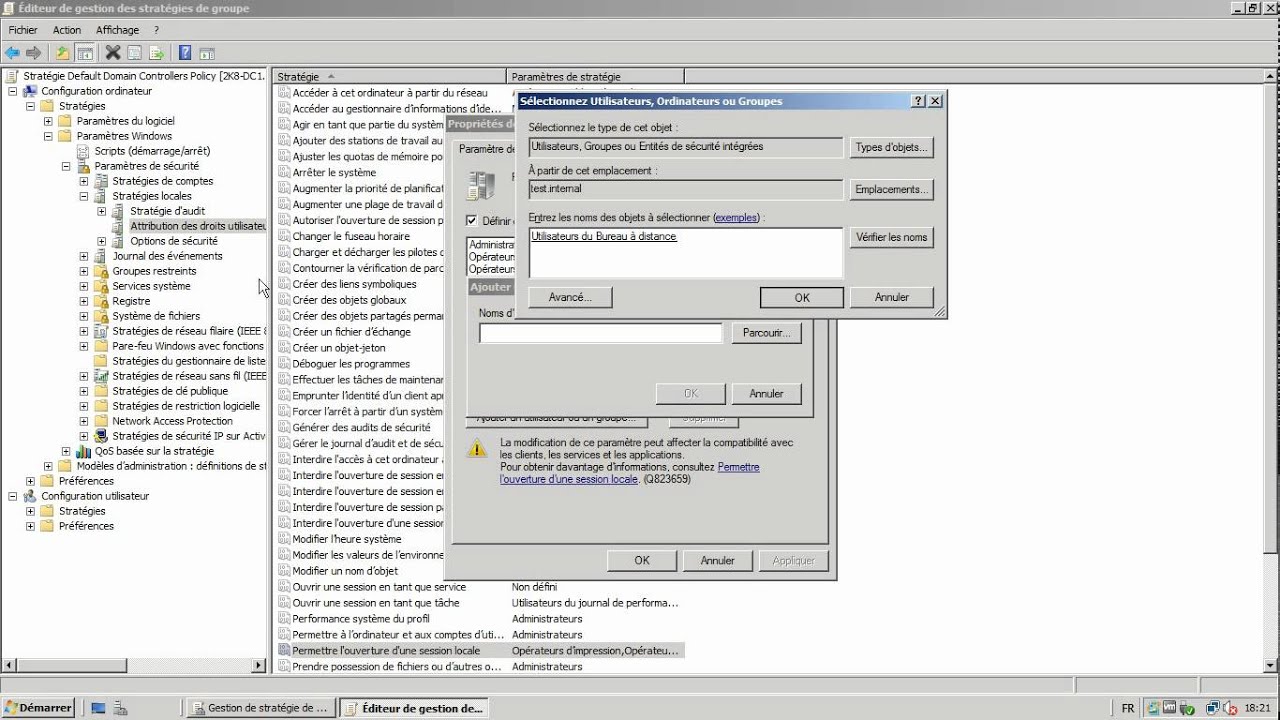Confirm with OK in the selection dialog
Viewport: 1280px width, 720px height.
coord(802,297)
